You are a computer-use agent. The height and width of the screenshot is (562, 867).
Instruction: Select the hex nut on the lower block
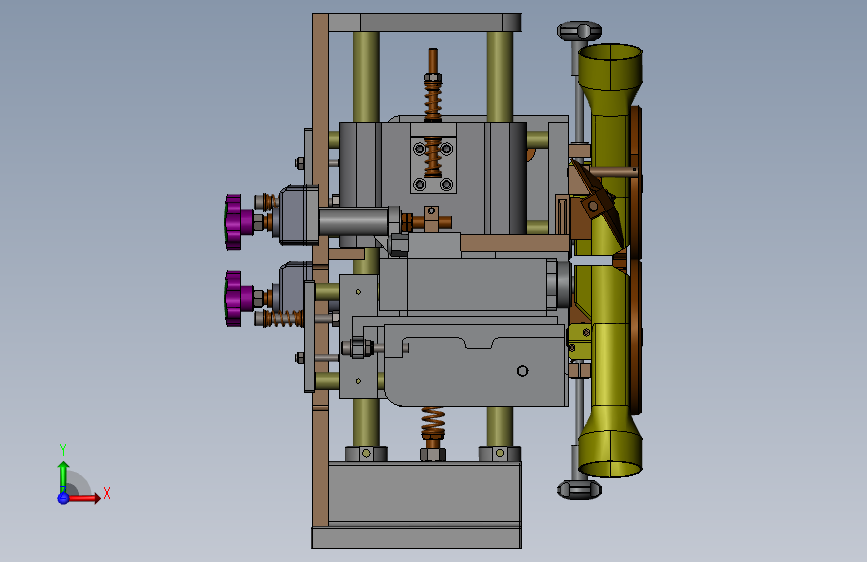[357, 348]
